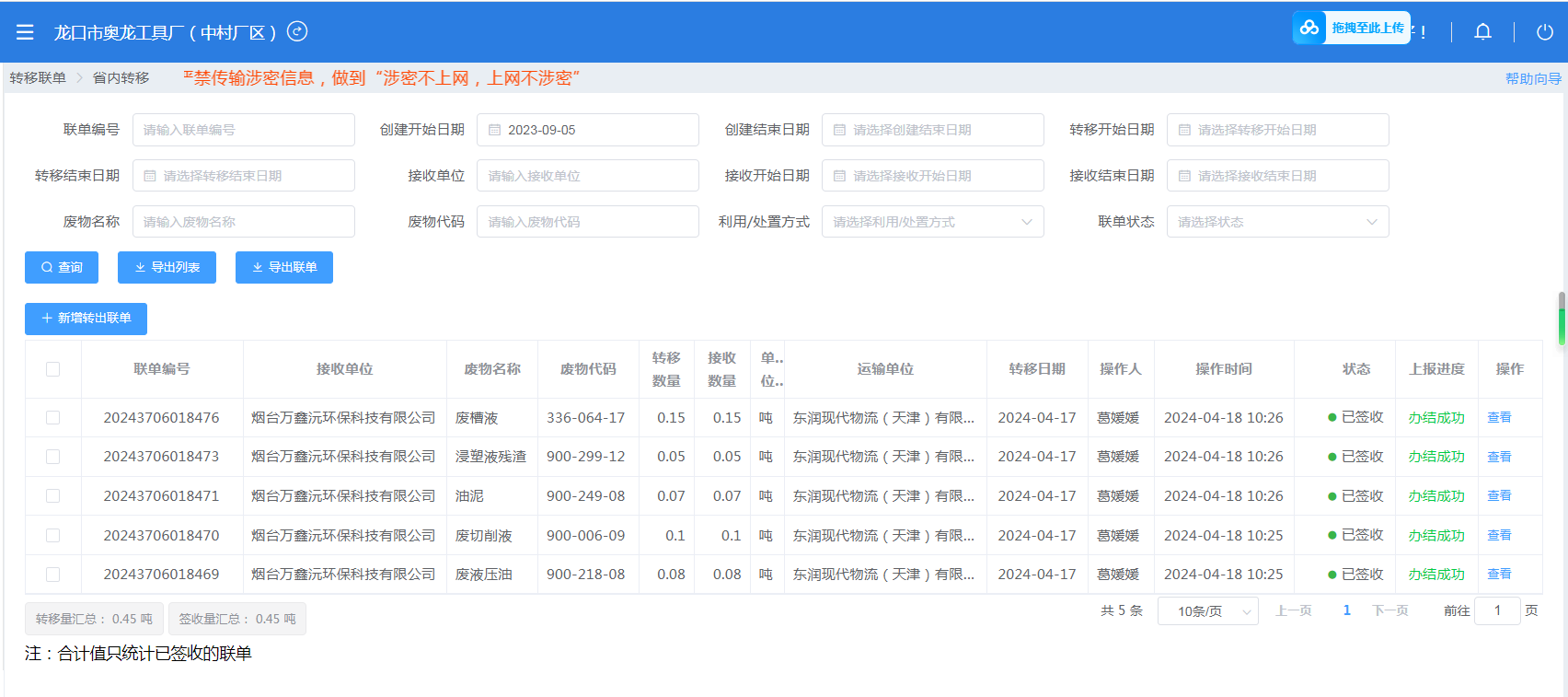Open the 联单状态 dropdown
Image resolution: width=1568 pixels, height=697 pixels.
point(1277,222)
